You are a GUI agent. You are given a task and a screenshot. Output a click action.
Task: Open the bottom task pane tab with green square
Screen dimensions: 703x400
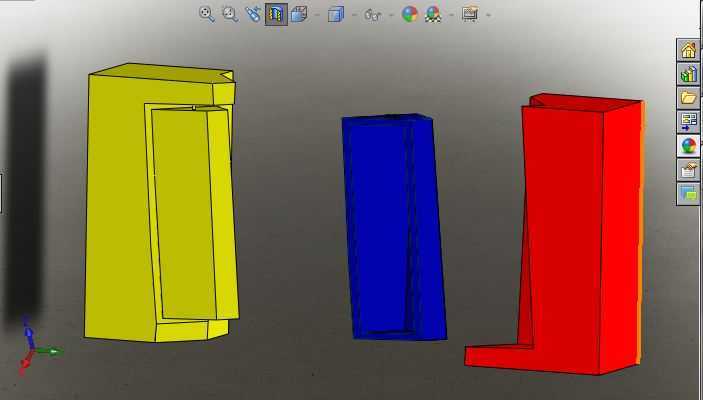pos(688,194)
